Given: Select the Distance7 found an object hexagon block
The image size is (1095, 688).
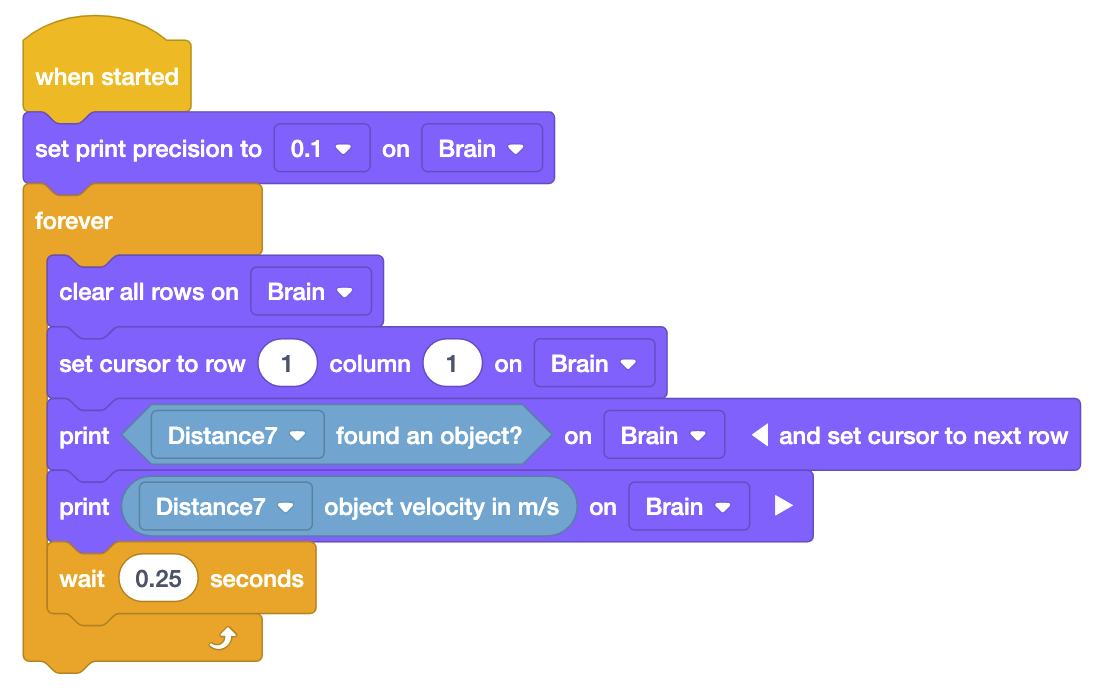Looking at the screenshot, I should (x=430, y=434).
